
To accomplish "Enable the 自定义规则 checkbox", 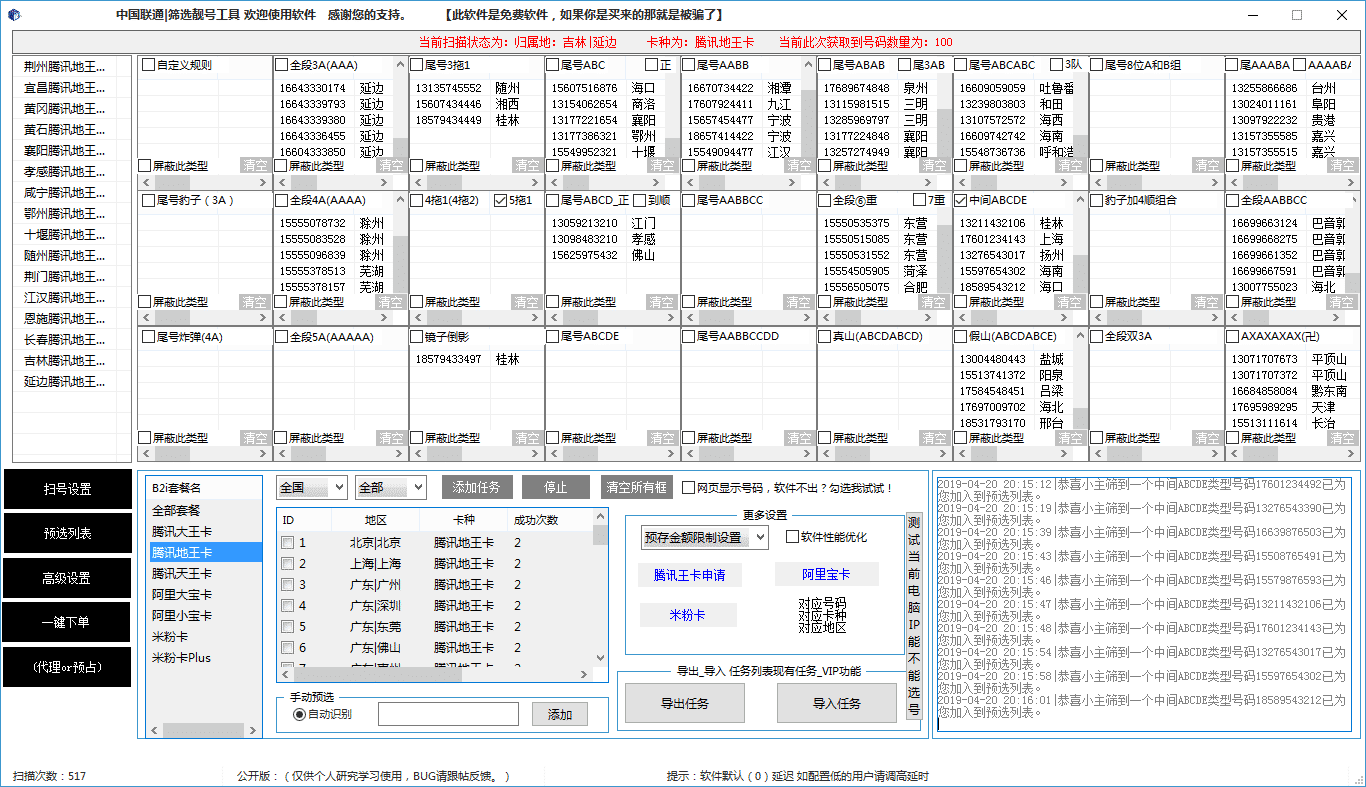I will (x=149, y=65).
